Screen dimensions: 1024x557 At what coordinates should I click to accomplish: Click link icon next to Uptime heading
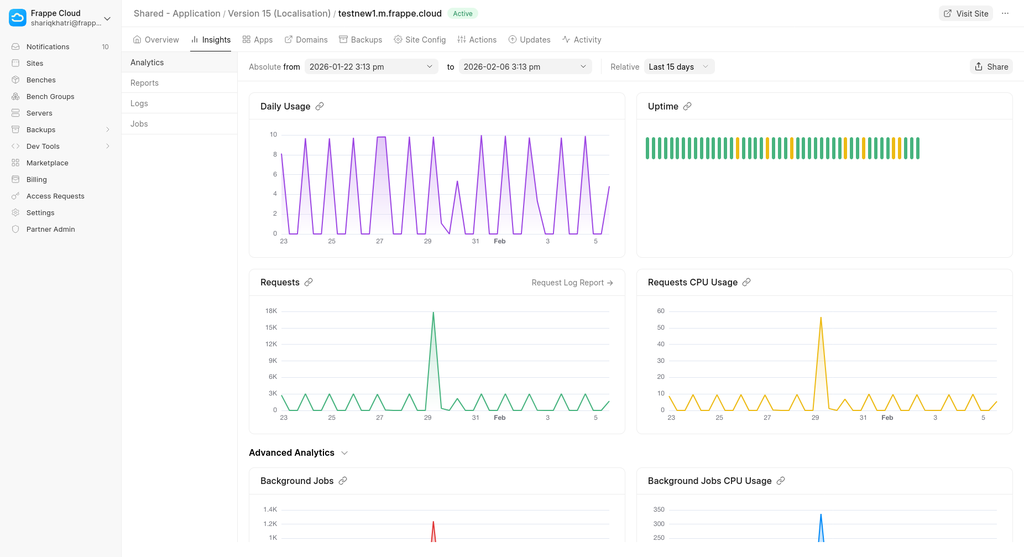(x=688, y=107)
